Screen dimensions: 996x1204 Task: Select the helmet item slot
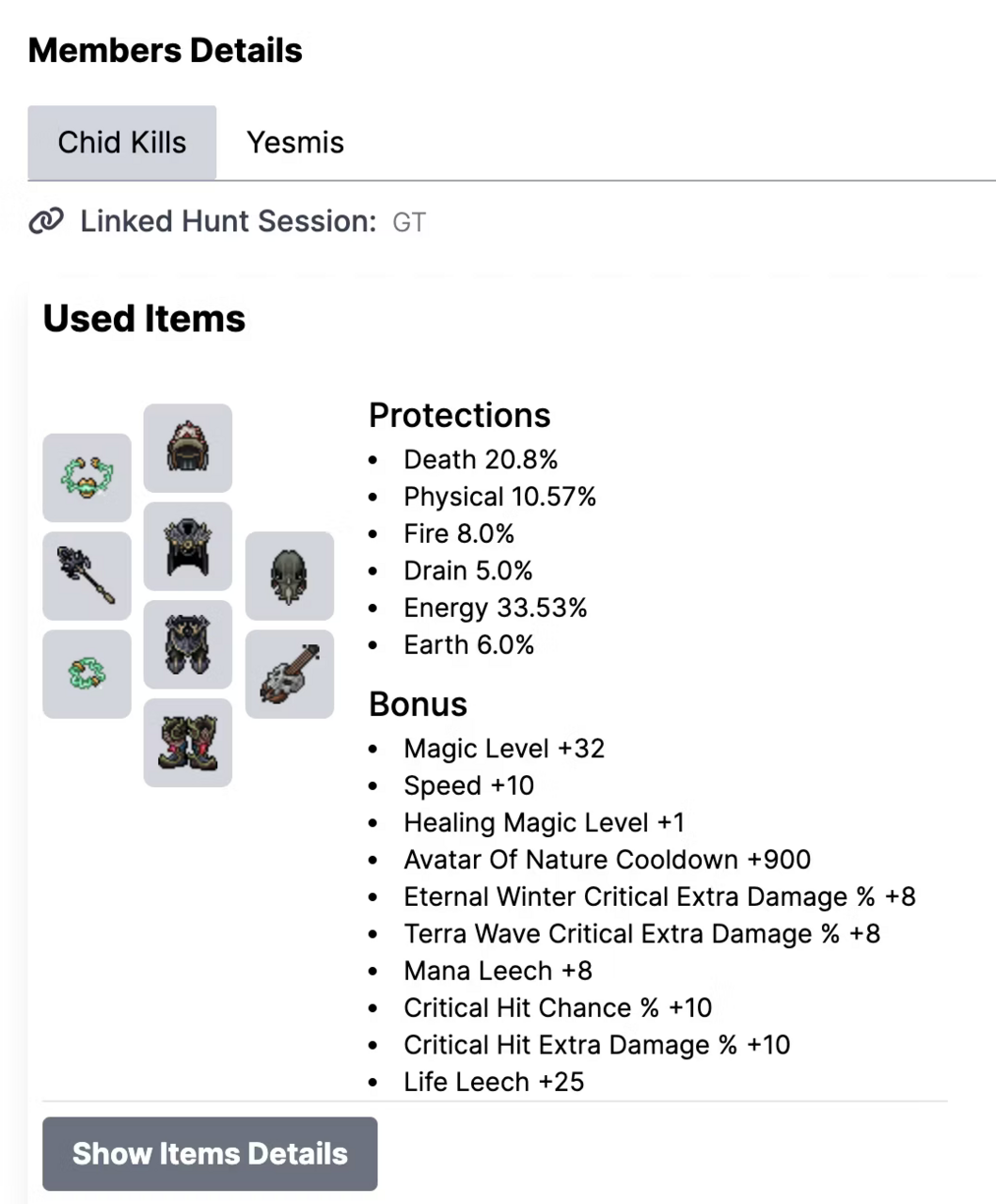188,448
